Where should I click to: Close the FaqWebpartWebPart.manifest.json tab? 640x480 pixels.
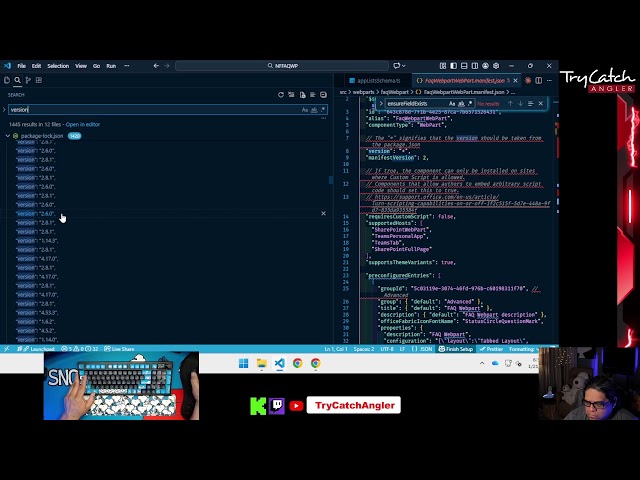point(516,81)
